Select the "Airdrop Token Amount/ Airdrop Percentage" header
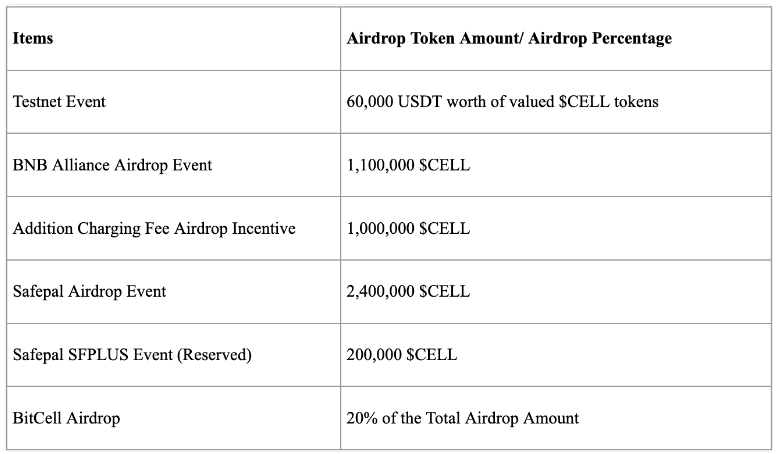The width and height of the screenshot is (778, 454). pos(556,39)
